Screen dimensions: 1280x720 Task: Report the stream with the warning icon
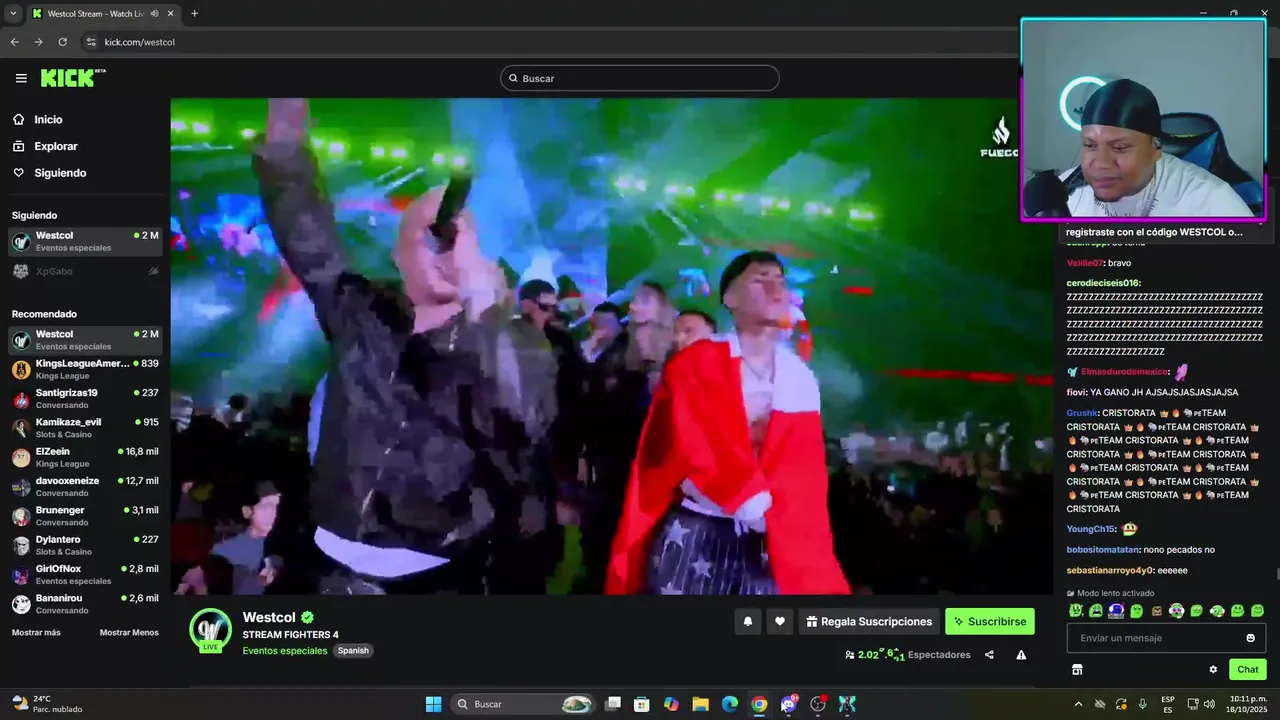[x=1021, y=655]
